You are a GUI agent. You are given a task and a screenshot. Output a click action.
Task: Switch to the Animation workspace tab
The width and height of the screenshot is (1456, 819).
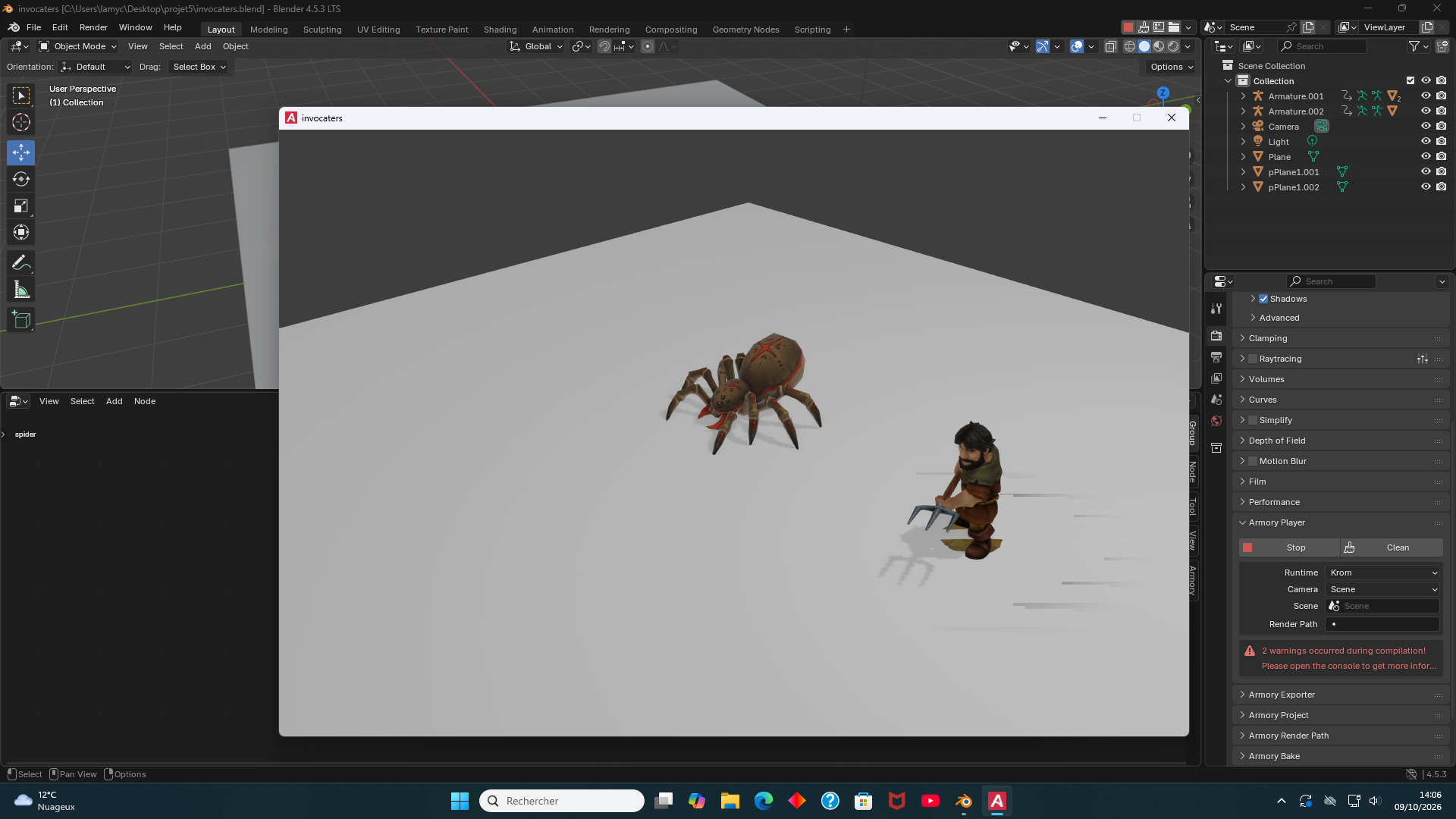click(552, 30)
